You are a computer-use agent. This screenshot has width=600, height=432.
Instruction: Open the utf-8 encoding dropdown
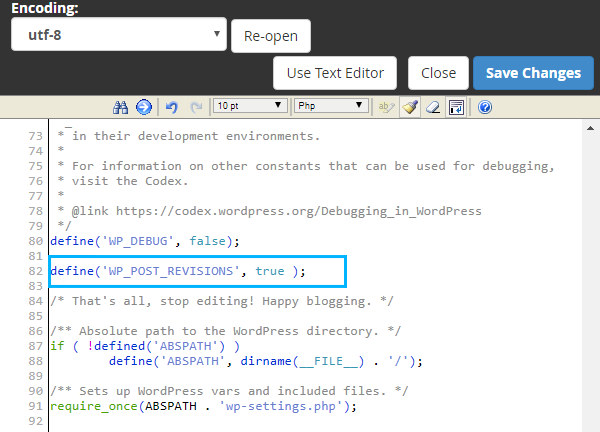coord(119,34)
